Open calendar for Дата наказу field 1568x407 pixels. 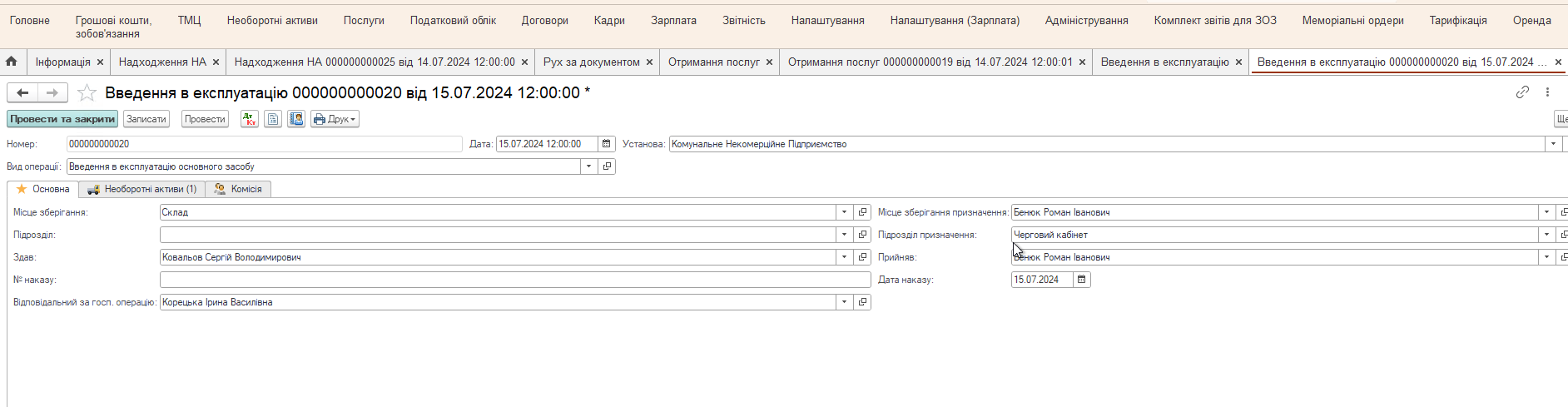(x=1081, y=280)
